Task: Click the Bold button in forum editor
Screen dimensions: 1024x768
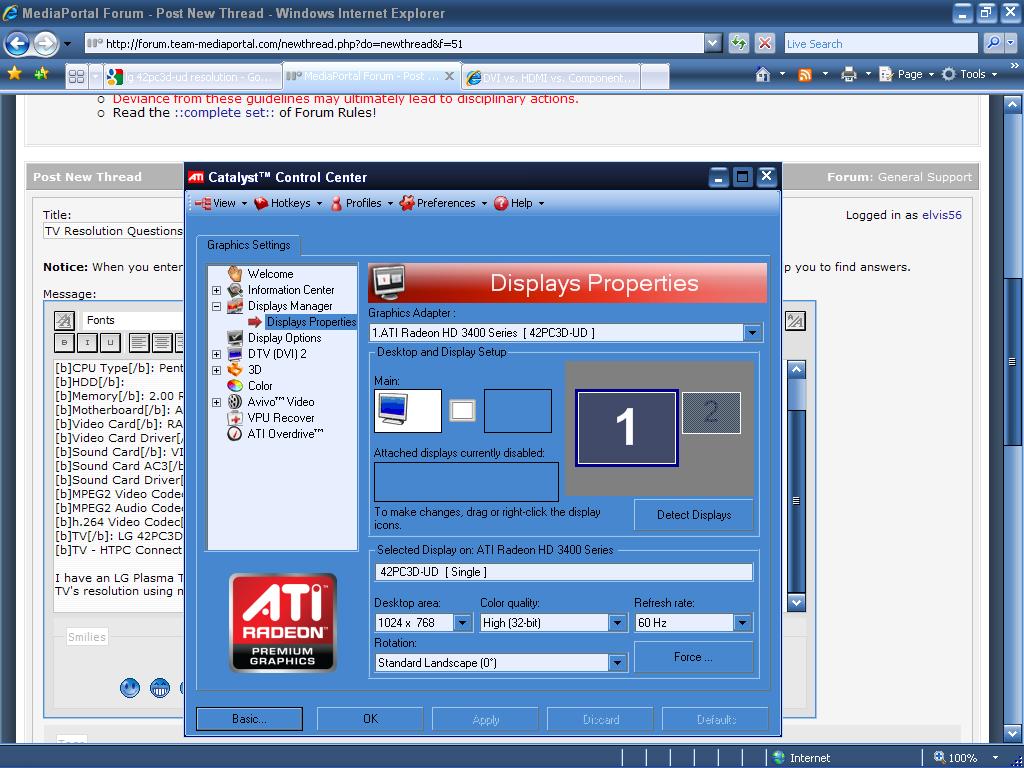Action: [64, 342]
